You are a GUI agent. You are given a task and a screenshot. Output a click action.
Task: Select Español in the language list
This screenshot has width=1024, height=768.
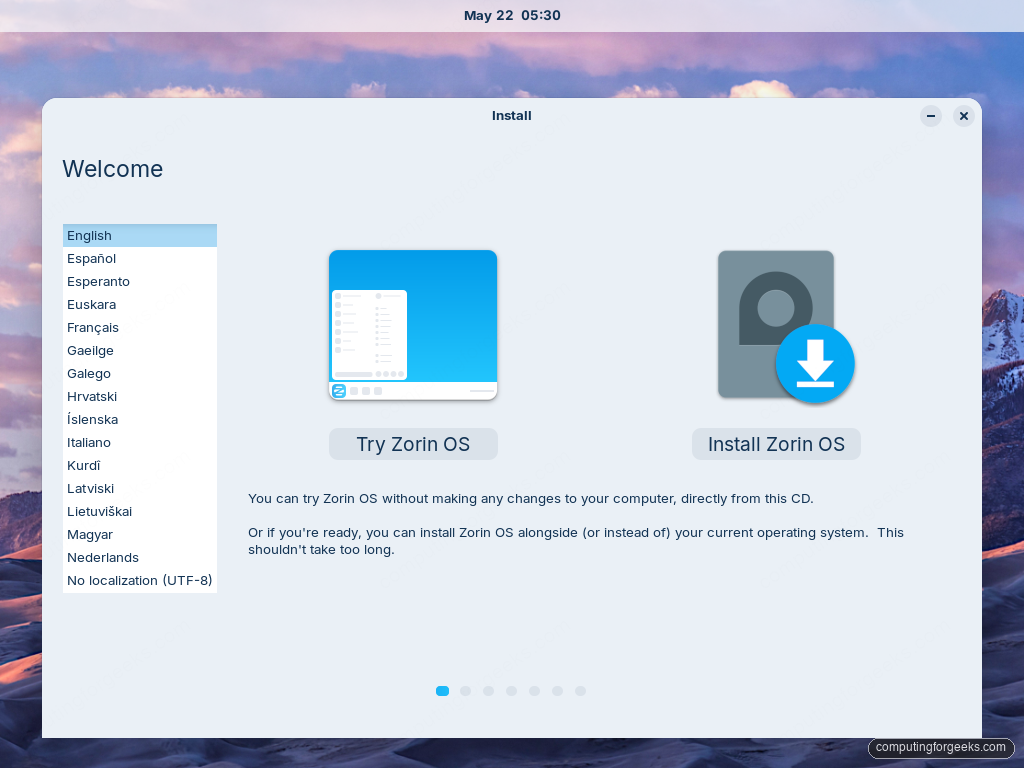click(140, 259)
